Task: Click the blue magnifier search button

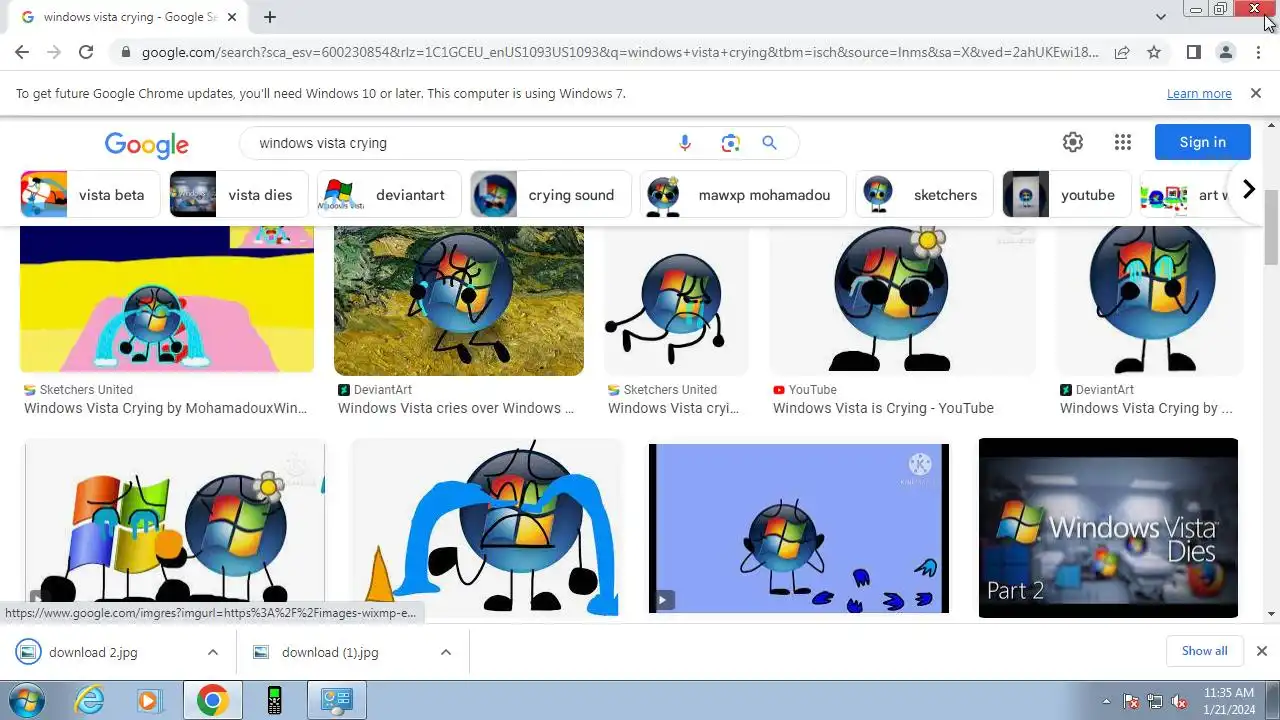Action: (769, 143)
